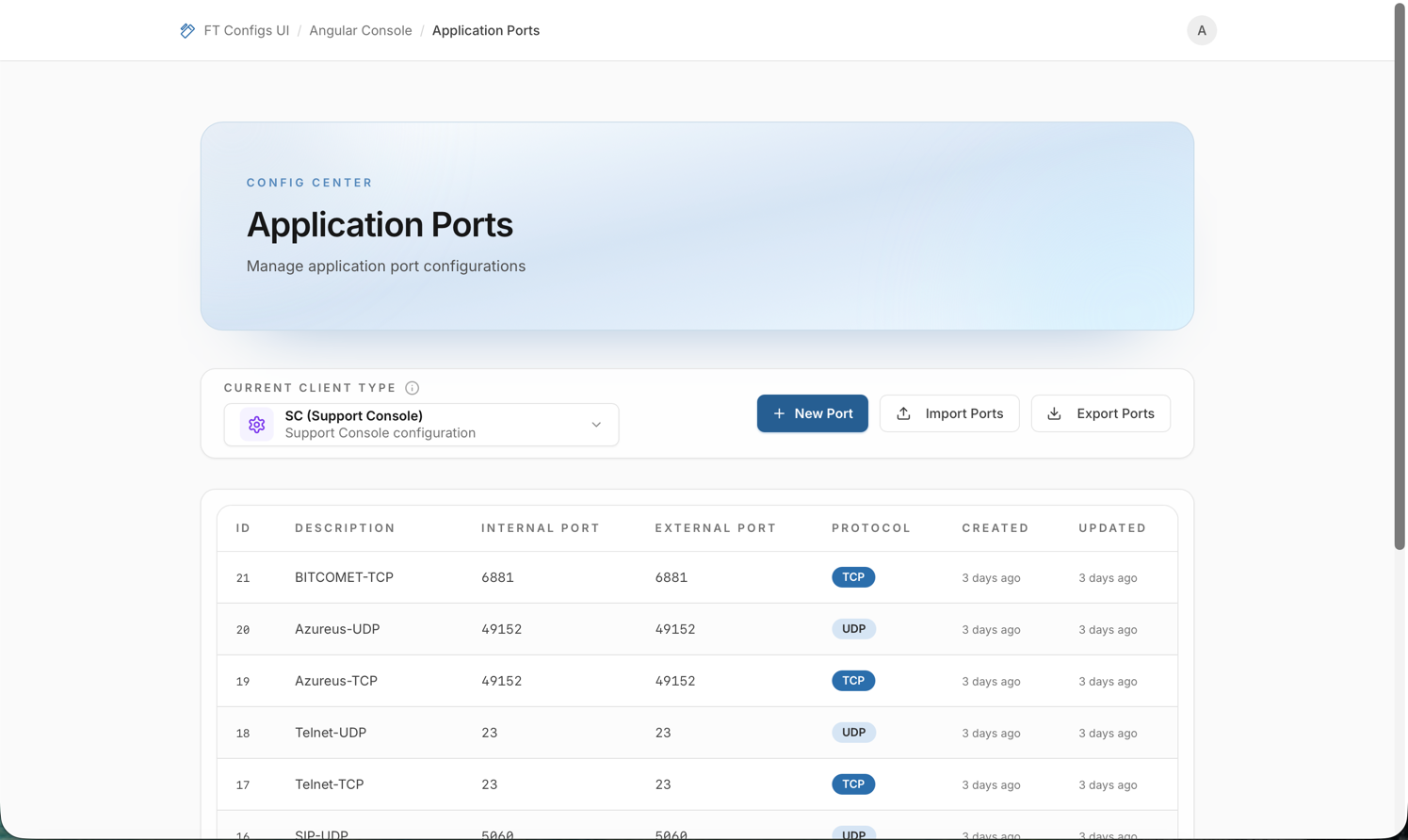Click the upload icon on Import Ports

tap(903, 413)
